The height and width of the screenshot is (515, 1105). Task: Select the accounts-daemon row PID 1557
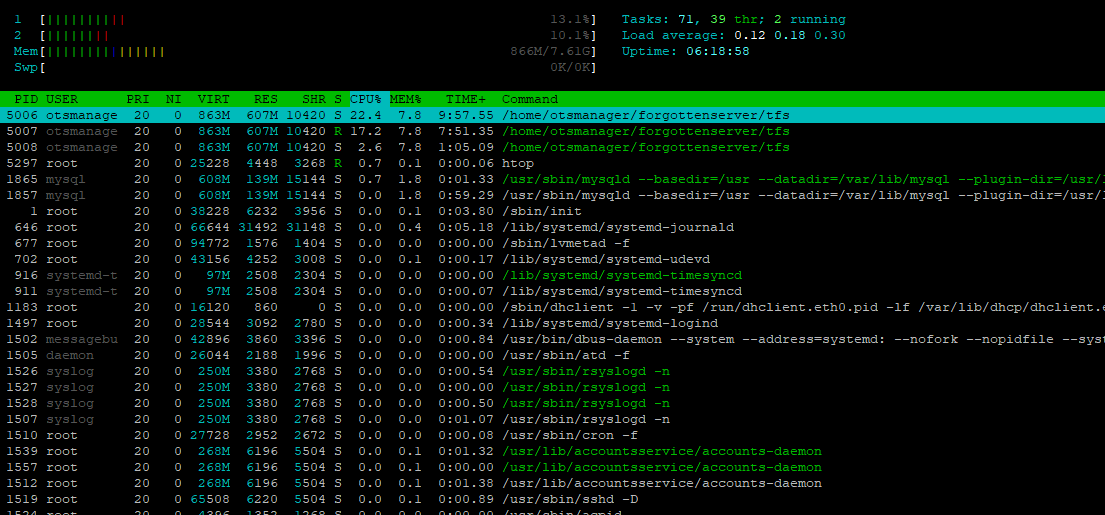pyautogui.click(x=552, y=467)
